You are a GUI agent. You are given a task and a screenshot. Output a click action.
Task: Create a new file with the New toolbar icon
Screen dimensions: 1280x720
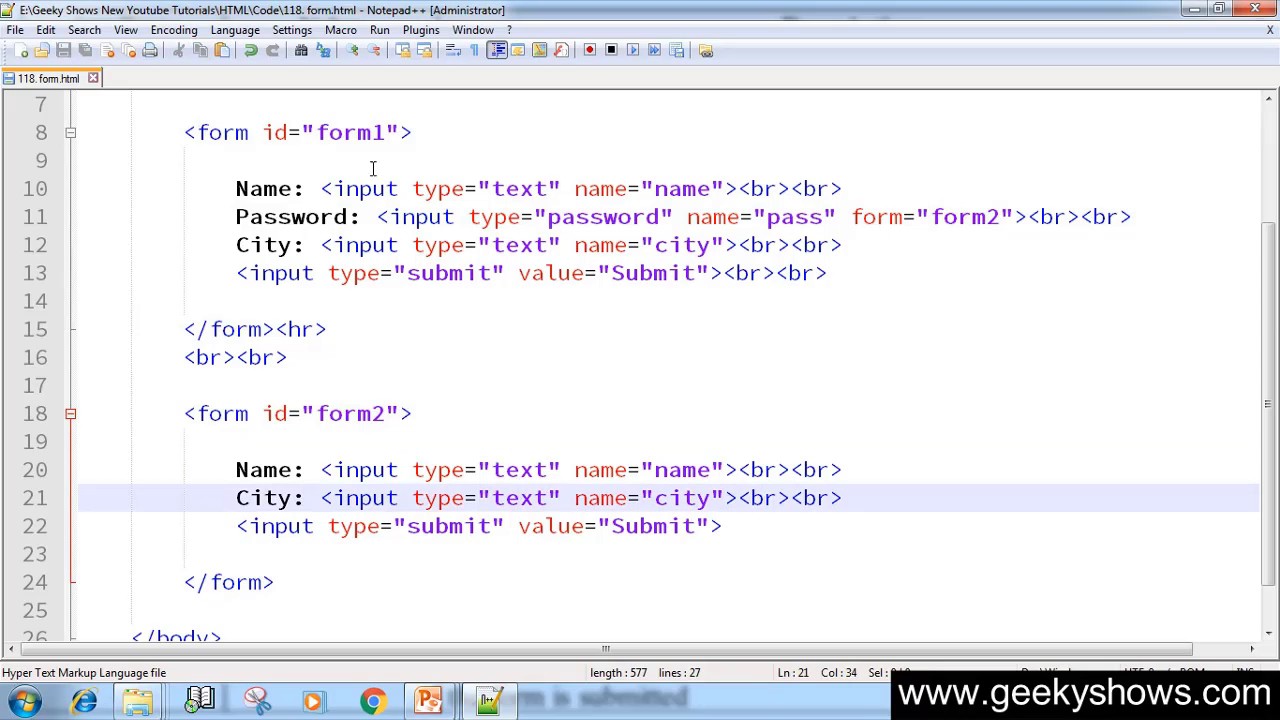tap(22, 50)
